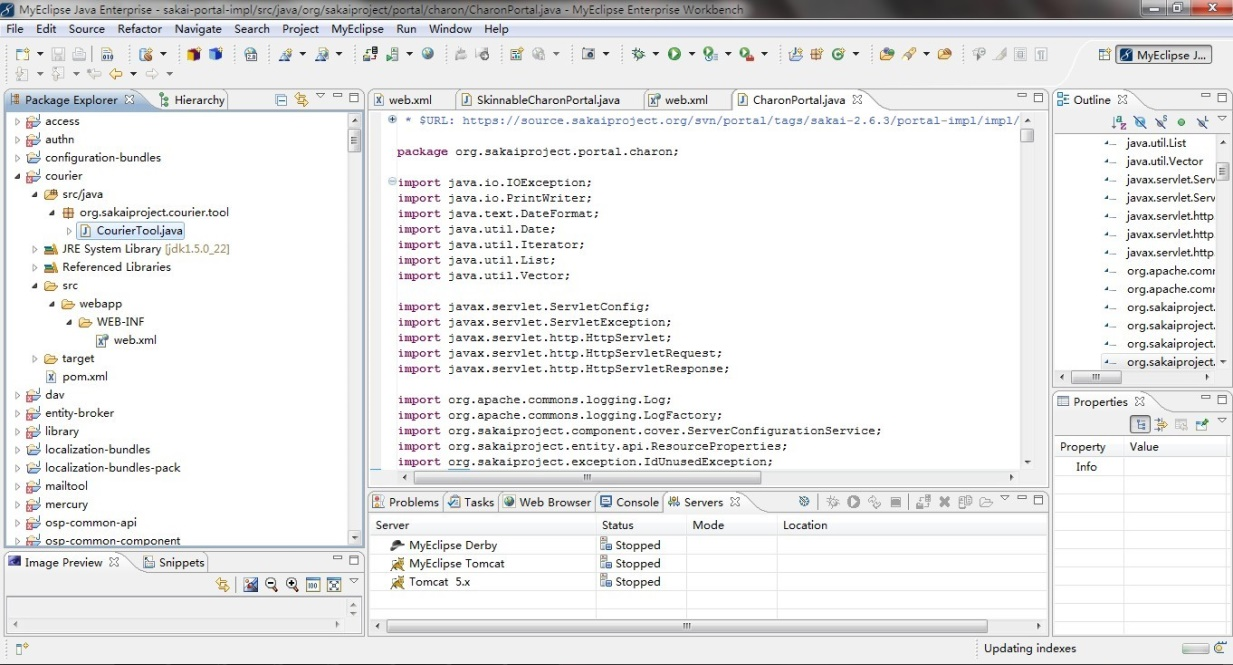1233x665 pixels.
Task: Switch to the Hierarchy tab
Action: (x=191, y=100)
